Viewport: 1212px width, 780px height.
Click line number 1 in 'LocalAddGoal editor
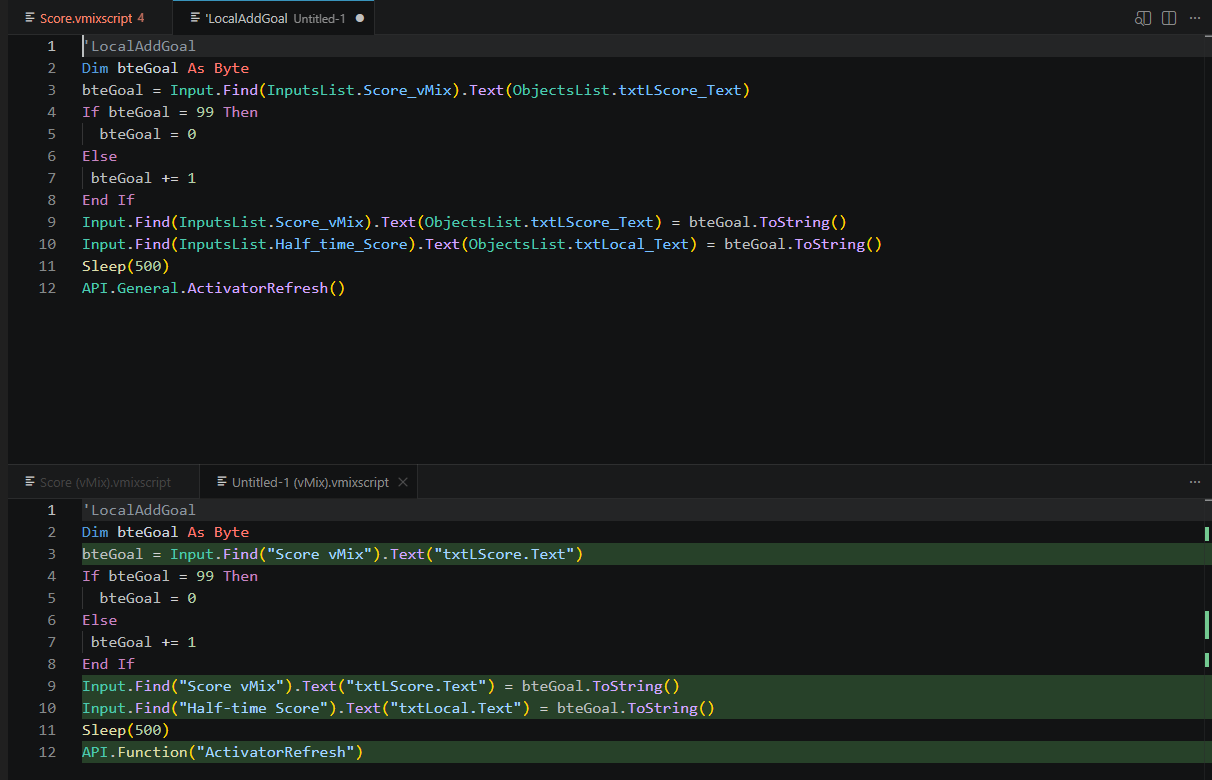coord(52,46)
